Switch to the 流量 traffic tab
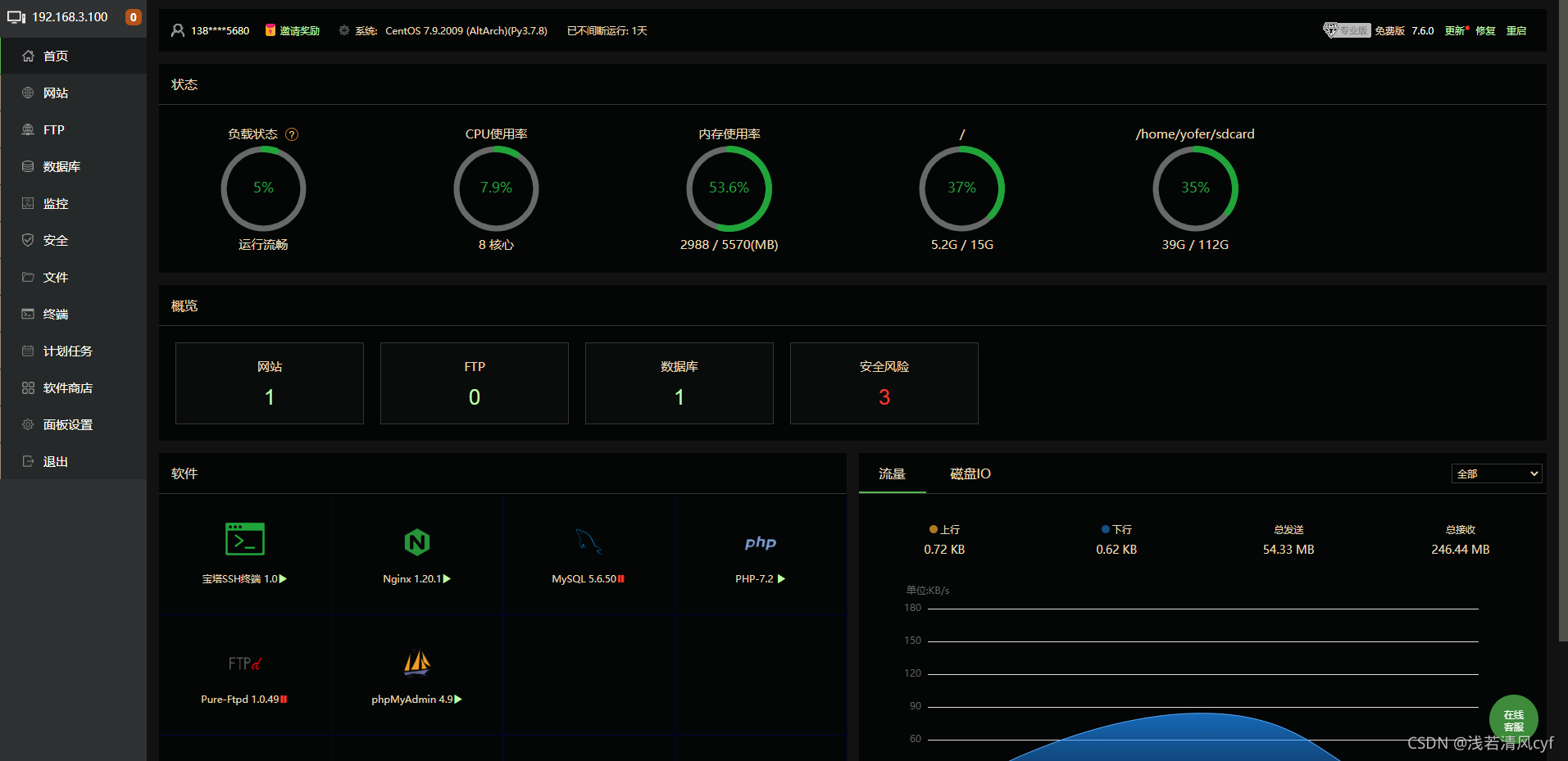 pyautogui.click(x=892, y=473)
